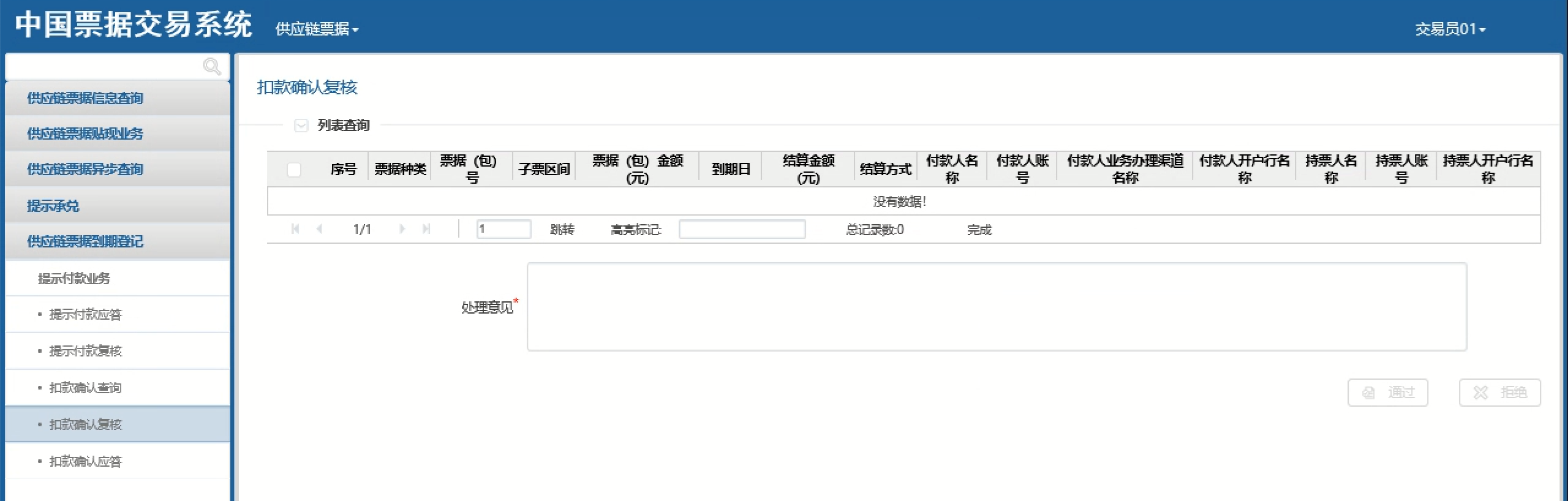Click the 跳转 jump link

pyautogui.click(x=562, y=230)
